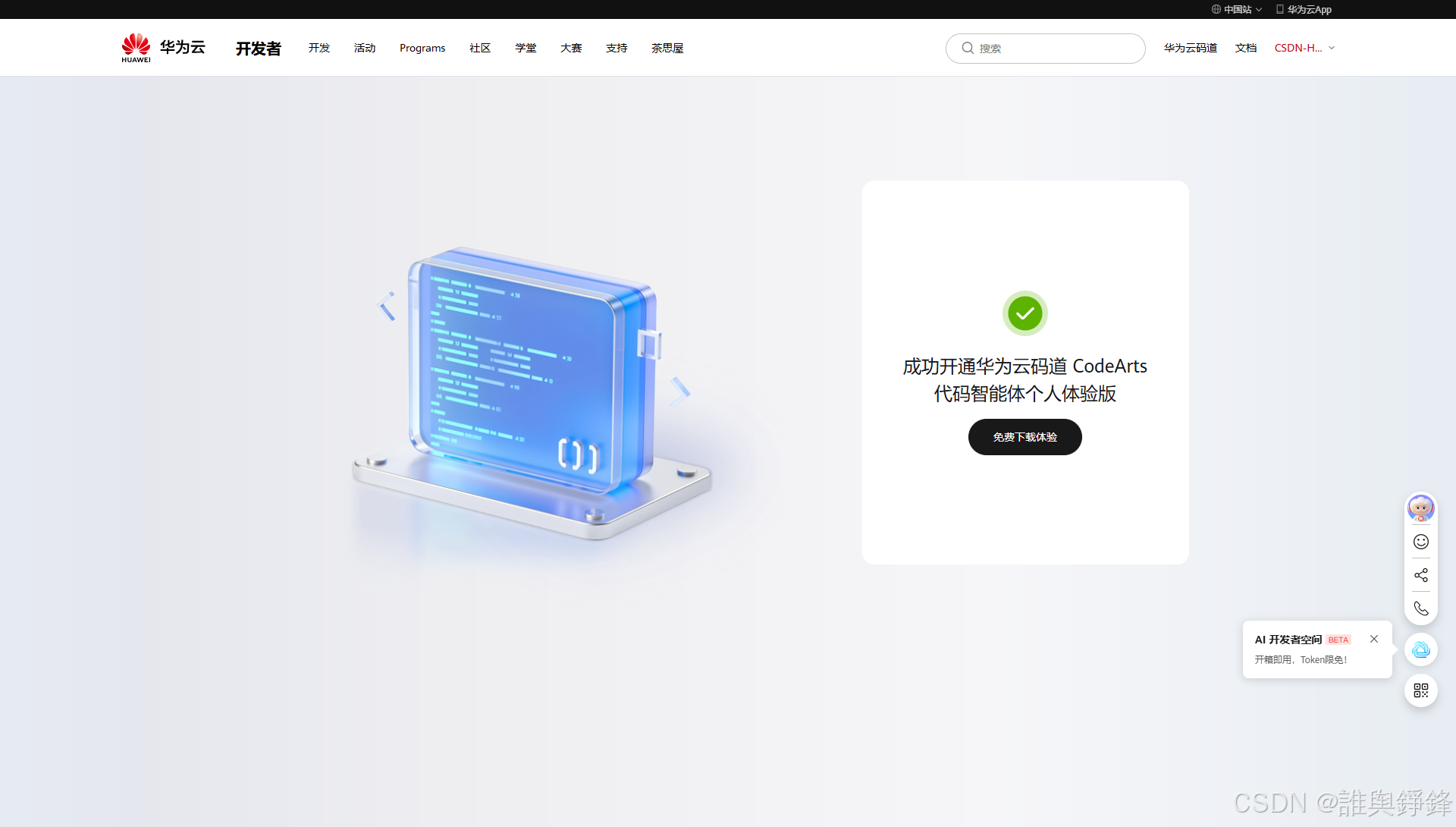This screenshot has width=1456, height=827.
Task: Open the 学堂 menu
Action: point(526,48)
